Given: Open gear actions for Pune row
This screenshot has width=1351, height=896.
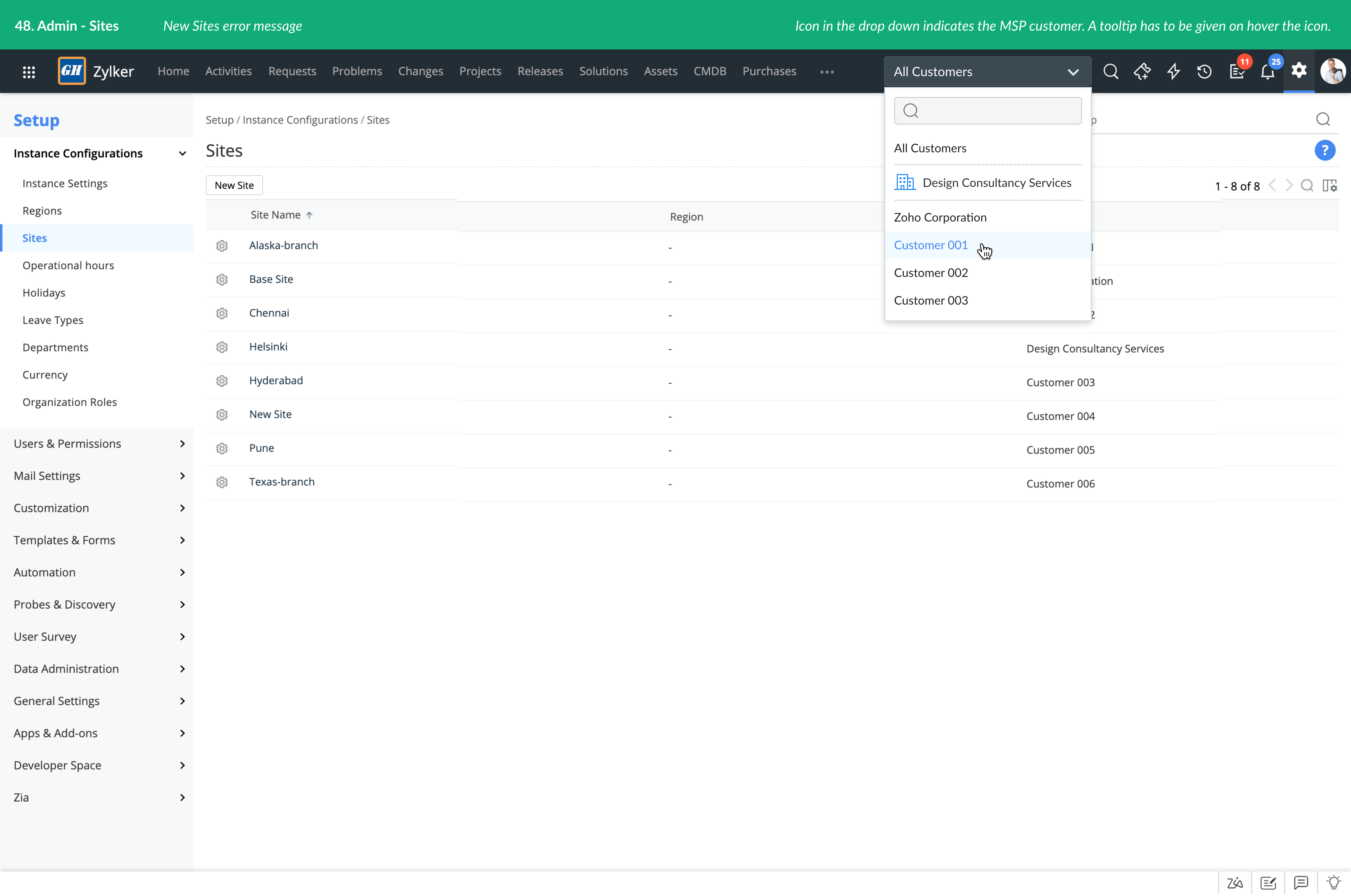Looking at the screenshot, I should click(222, 448).
